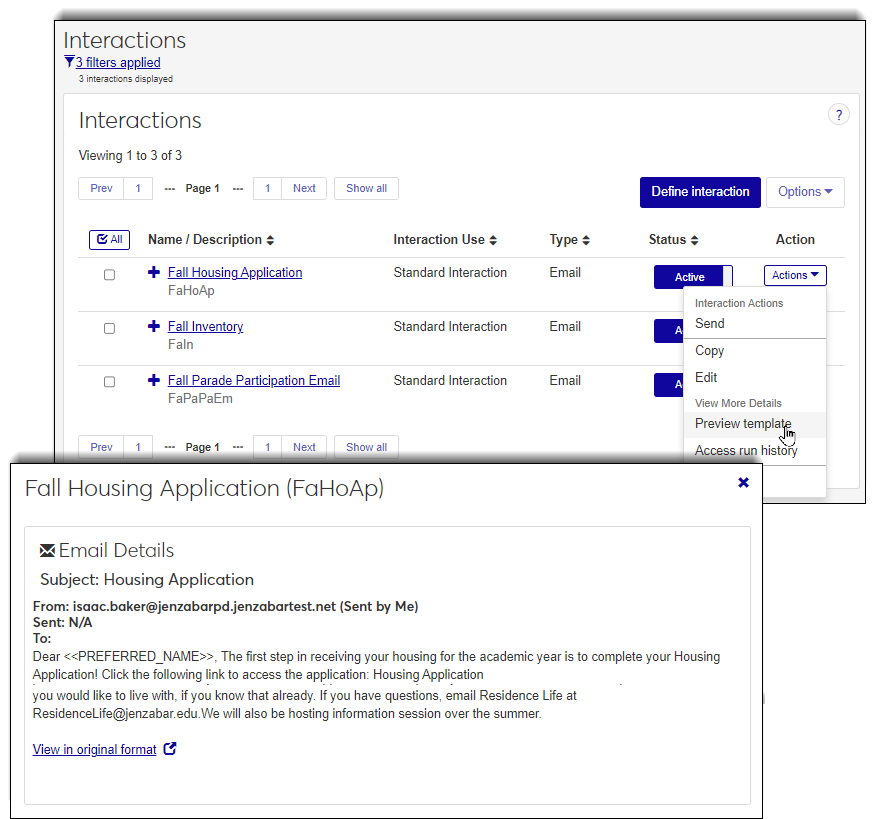Click bottom page 1 button after Prev

click(138, 447)
